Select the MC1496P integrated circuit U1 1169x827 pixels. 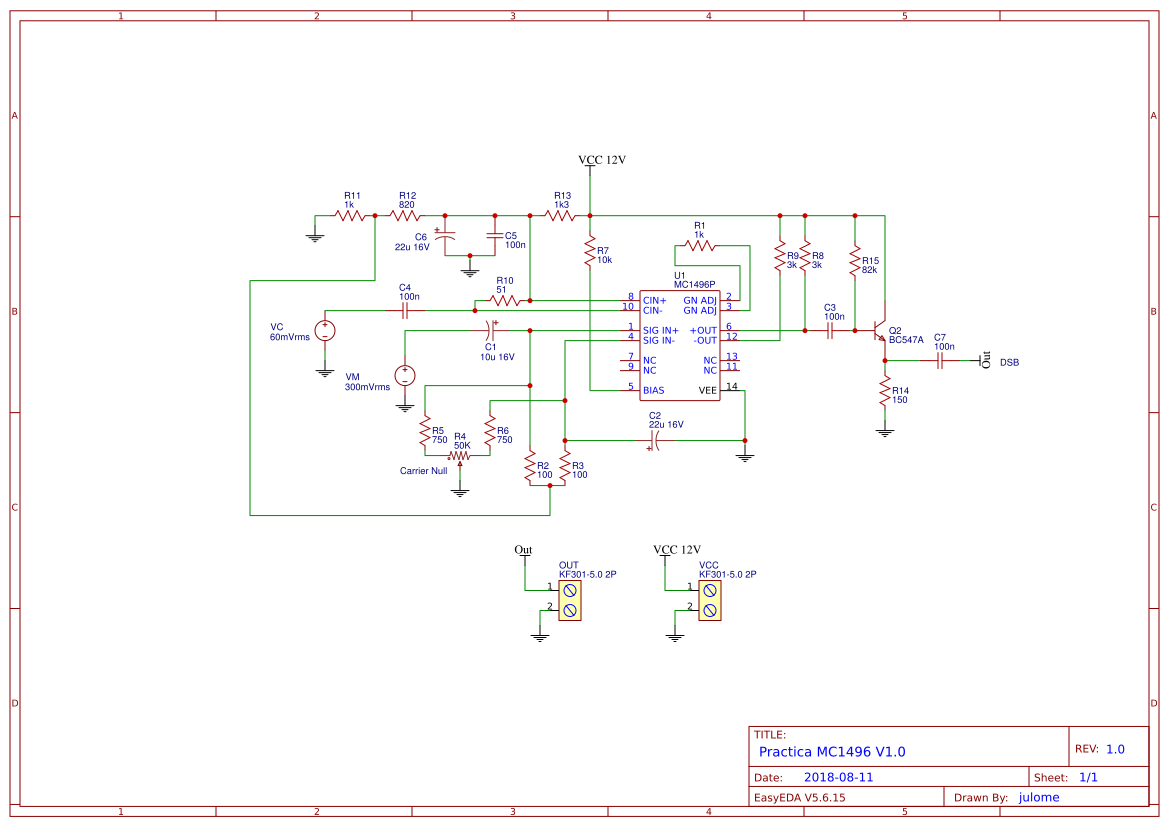[680, 345]
